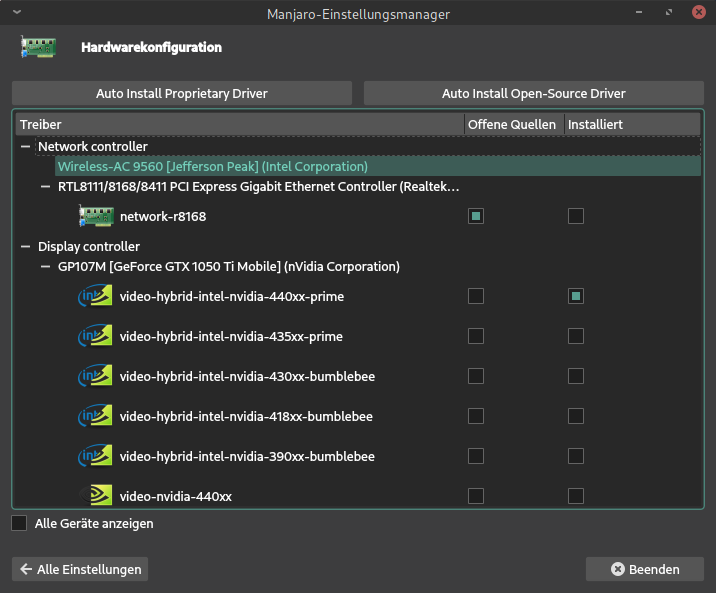Click the Beenden button
716x593 pixels.
[645, 569]
